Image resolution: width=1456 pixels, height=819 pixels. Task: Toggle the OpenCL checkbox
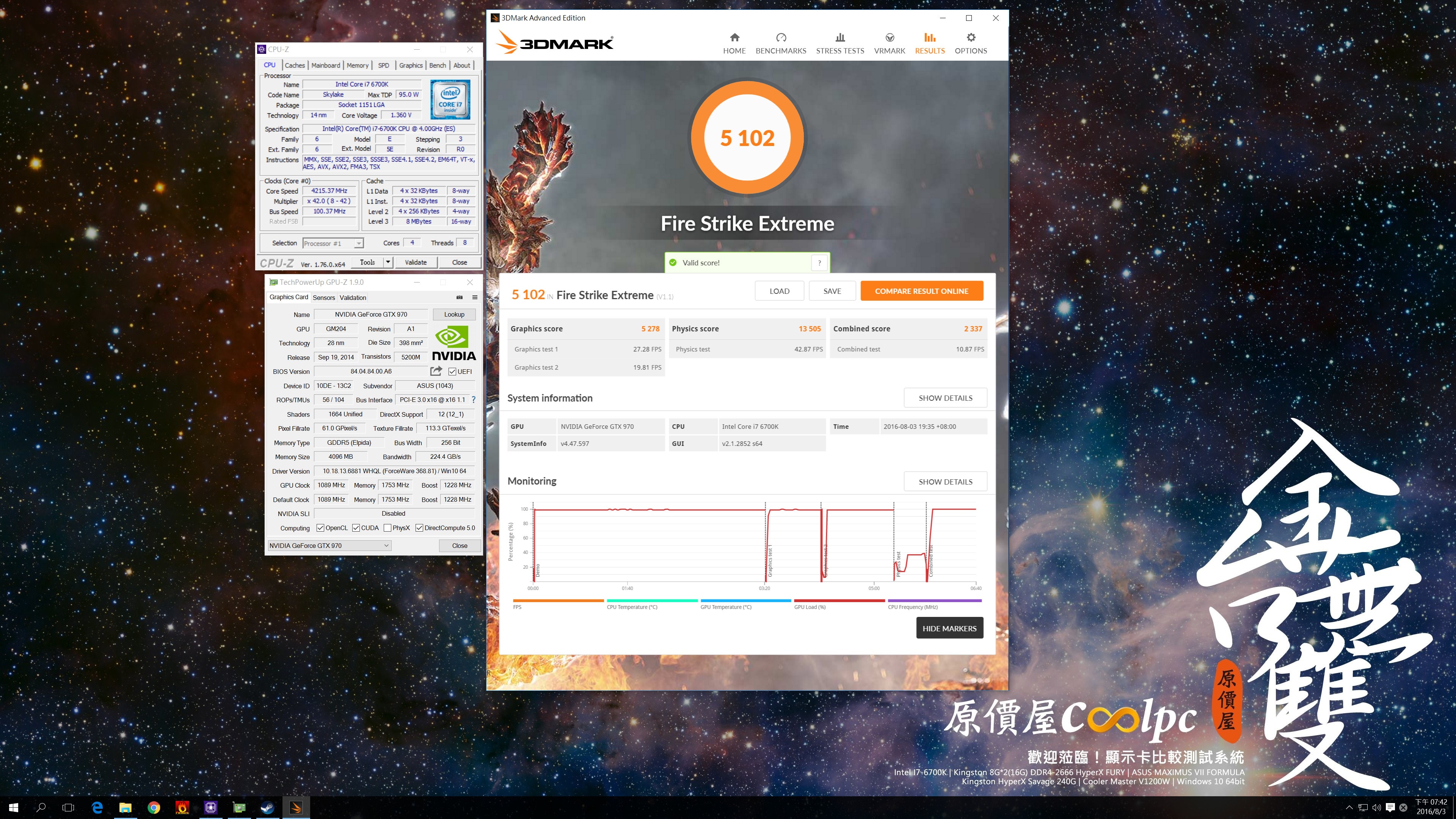click(x=320, y=528)
